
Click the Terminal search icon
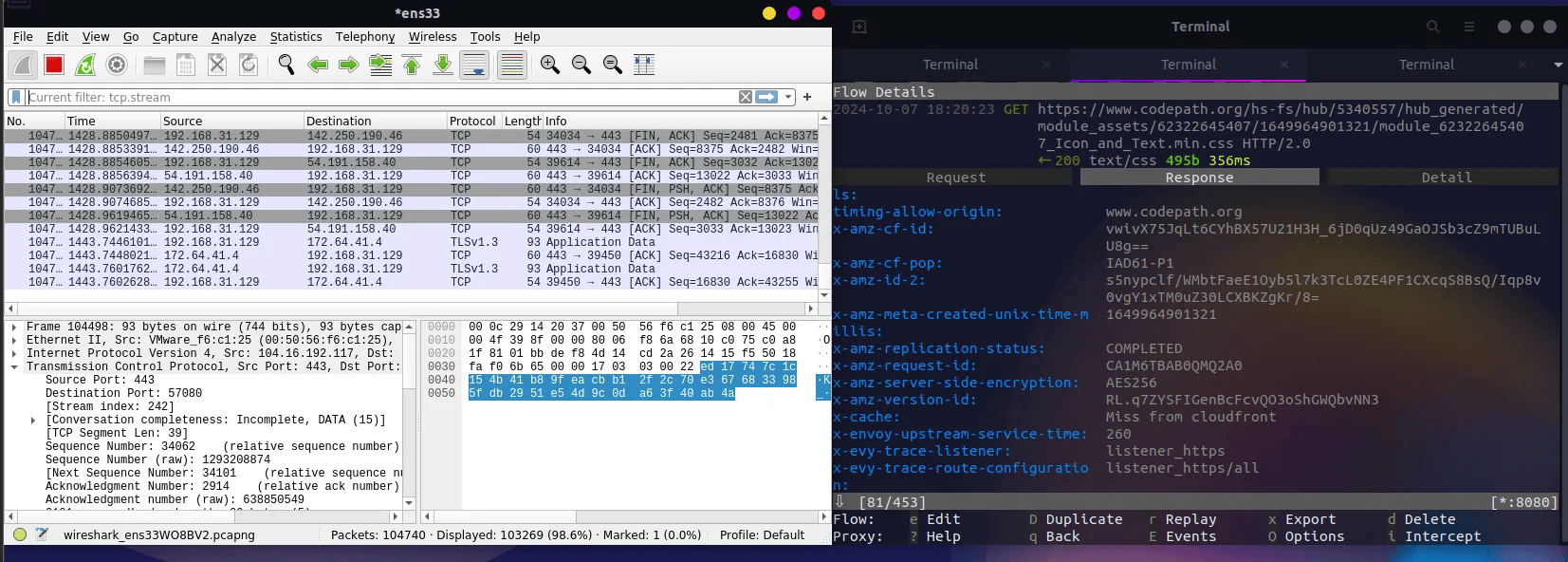pos(1433,27)
